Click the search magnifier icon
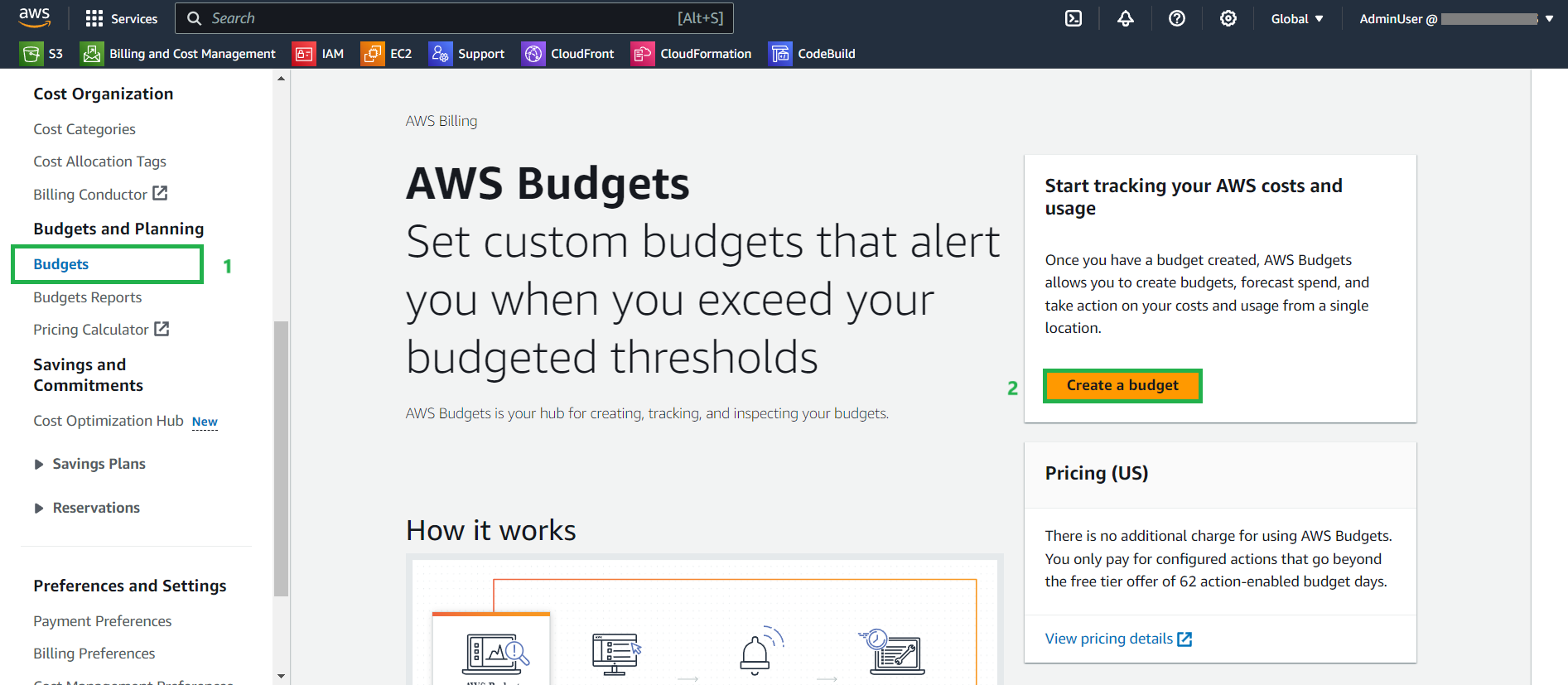Screen dimensions: 1568x685 click(x=194, y=18)
